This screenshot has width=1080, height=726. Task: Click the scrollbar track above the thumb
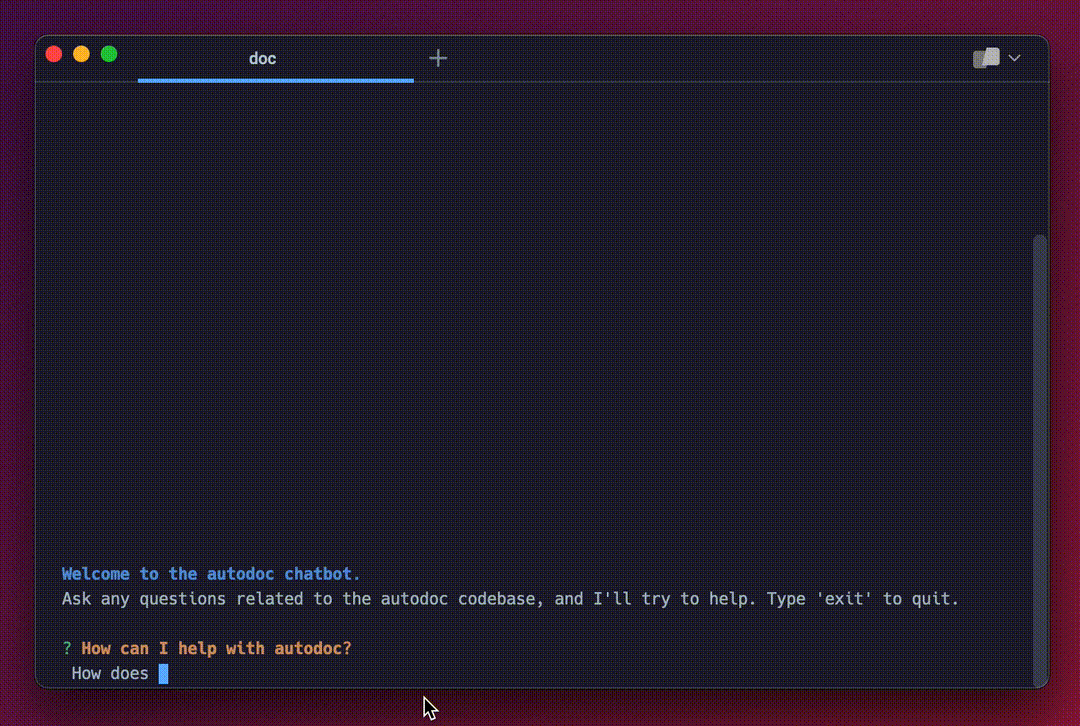pyautogui.click(x=1040, y=160)
